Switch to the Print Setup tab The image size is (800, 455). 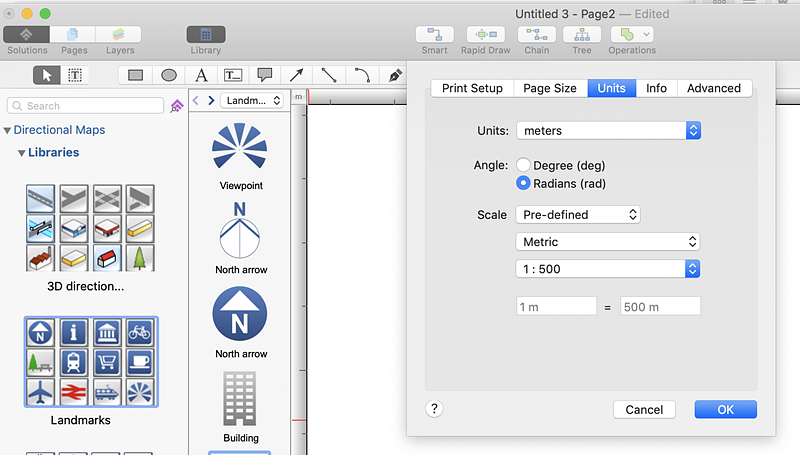tap(472, 88)
